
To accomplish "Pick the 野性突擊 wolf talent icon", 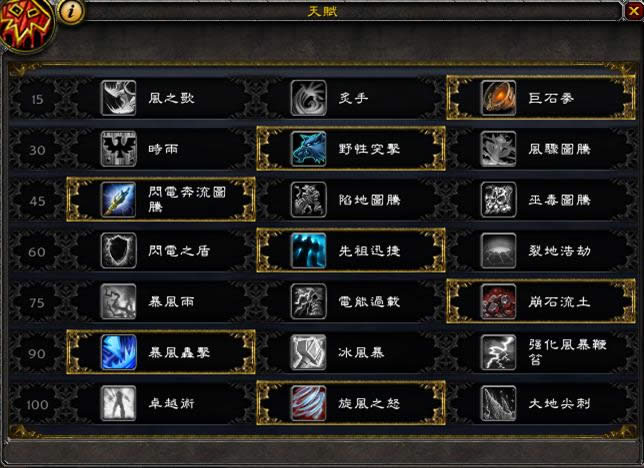I will (308, 149).
